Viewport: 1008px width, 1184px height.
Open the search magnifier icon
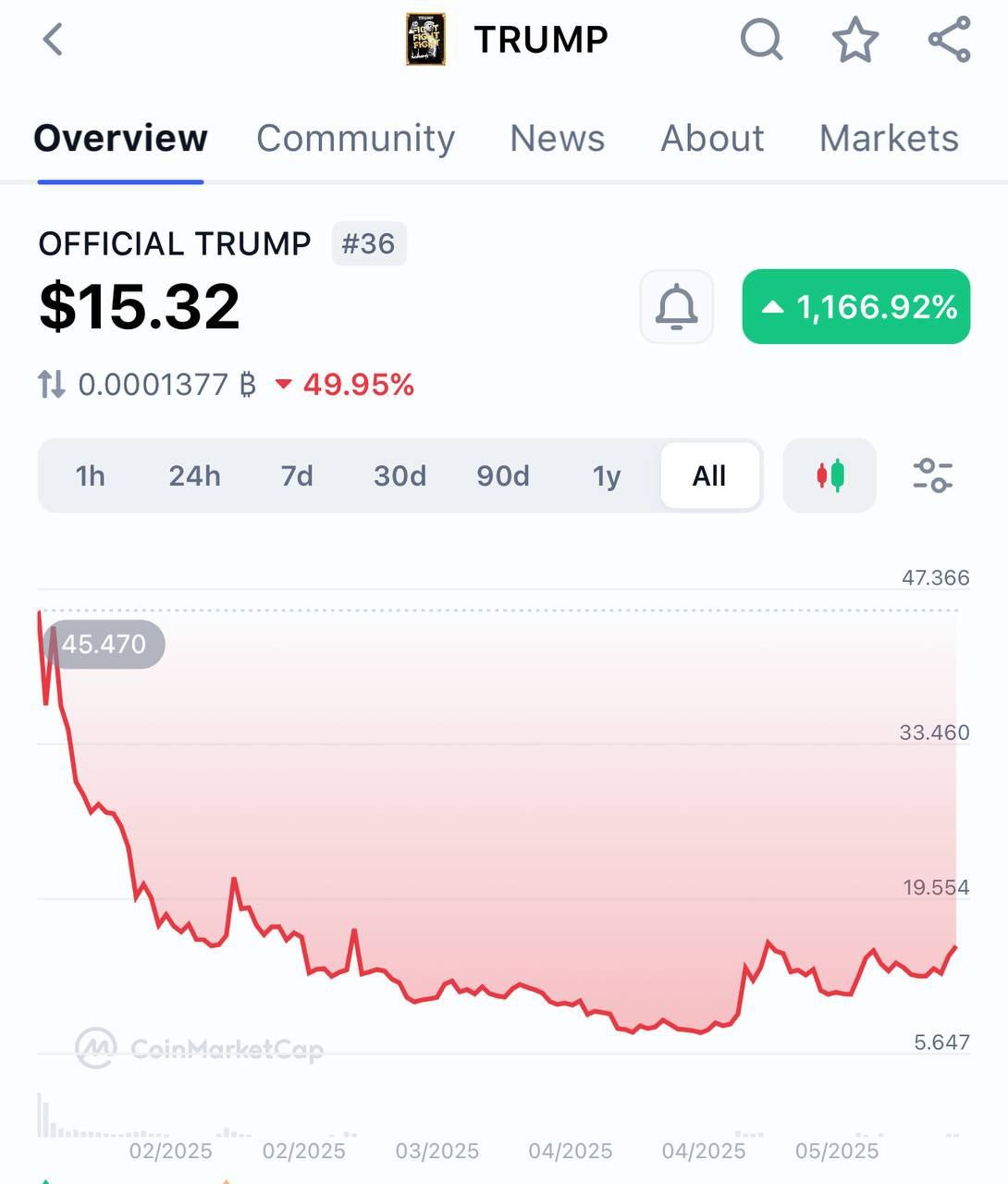click(x=762, y=40)
